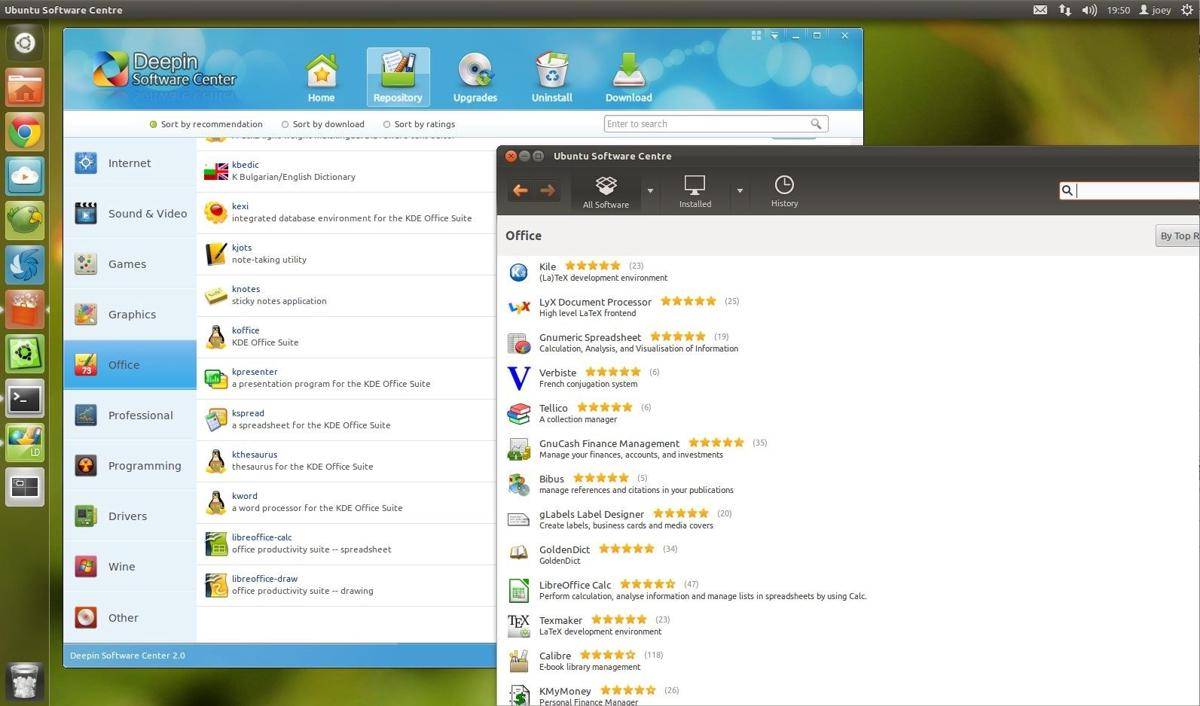Click the Texmaker application icon
This screenshot has width=1200, height=706.
pyautogui.click(x=519, y=625)
